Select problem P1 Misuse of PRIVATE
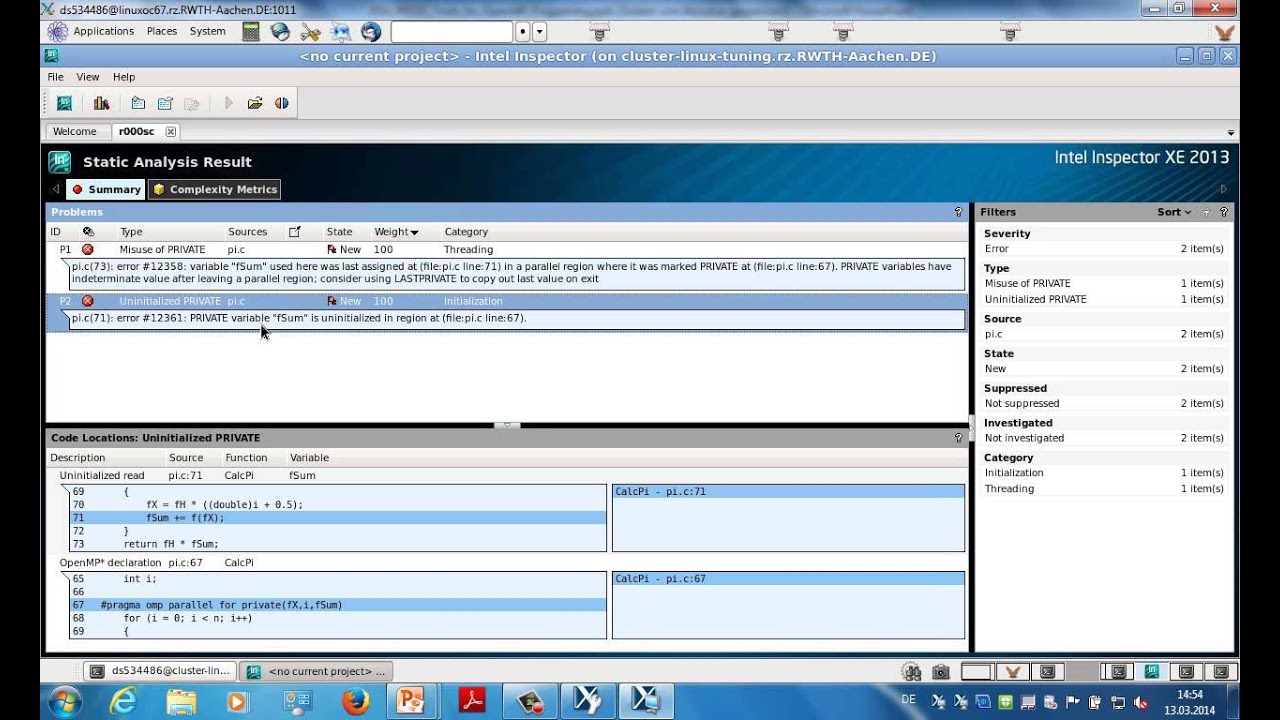The height and width of the screenshot is (720, 1280). [x=506, y=249]
